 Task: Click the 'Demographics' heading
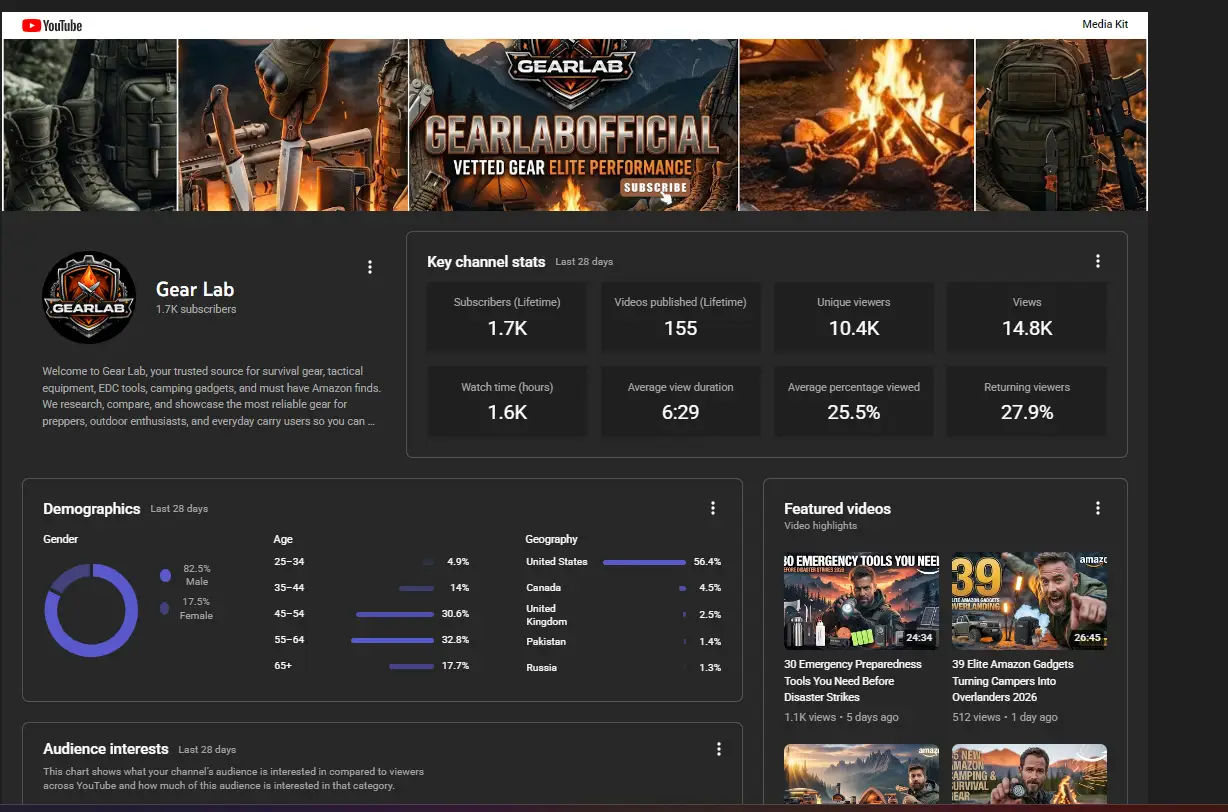91,508
